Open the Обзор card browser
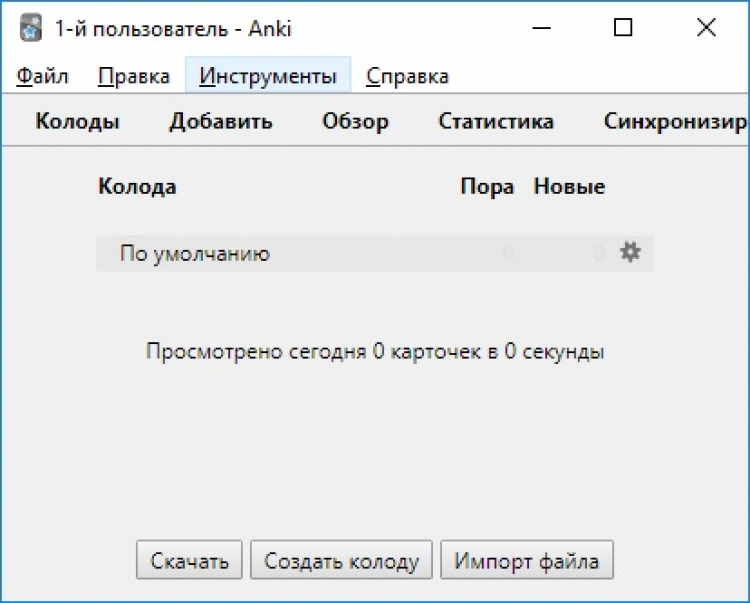 pos(355,122)
